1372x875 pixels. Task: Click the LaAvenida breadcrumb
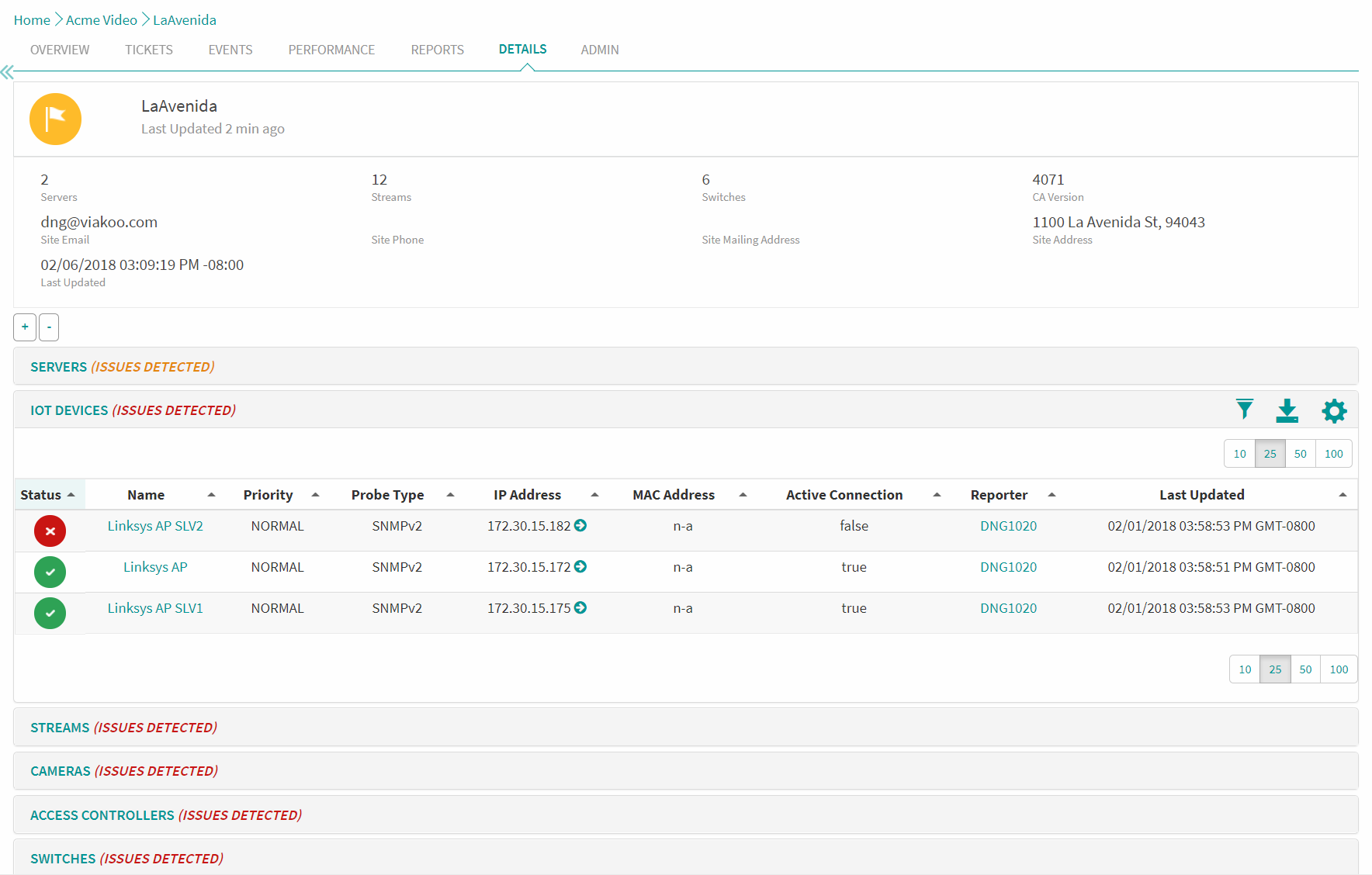185,20
